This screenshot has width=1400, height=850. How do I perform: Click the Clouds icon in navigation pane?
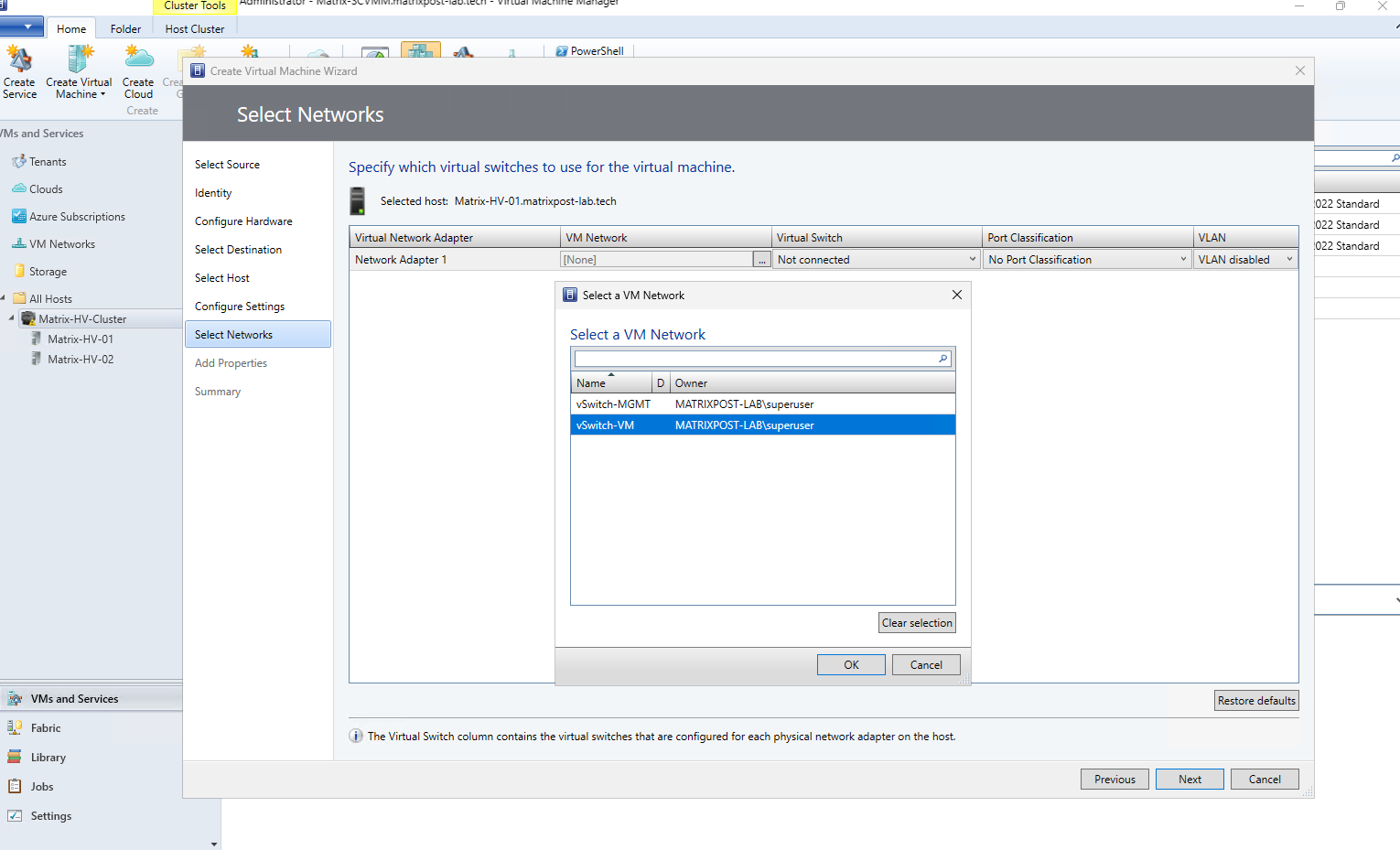[x=18, y=189]
